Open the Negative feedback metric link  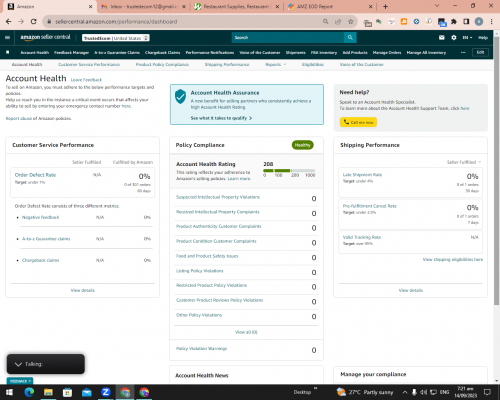pyautogui.click(x=40, y=217)
